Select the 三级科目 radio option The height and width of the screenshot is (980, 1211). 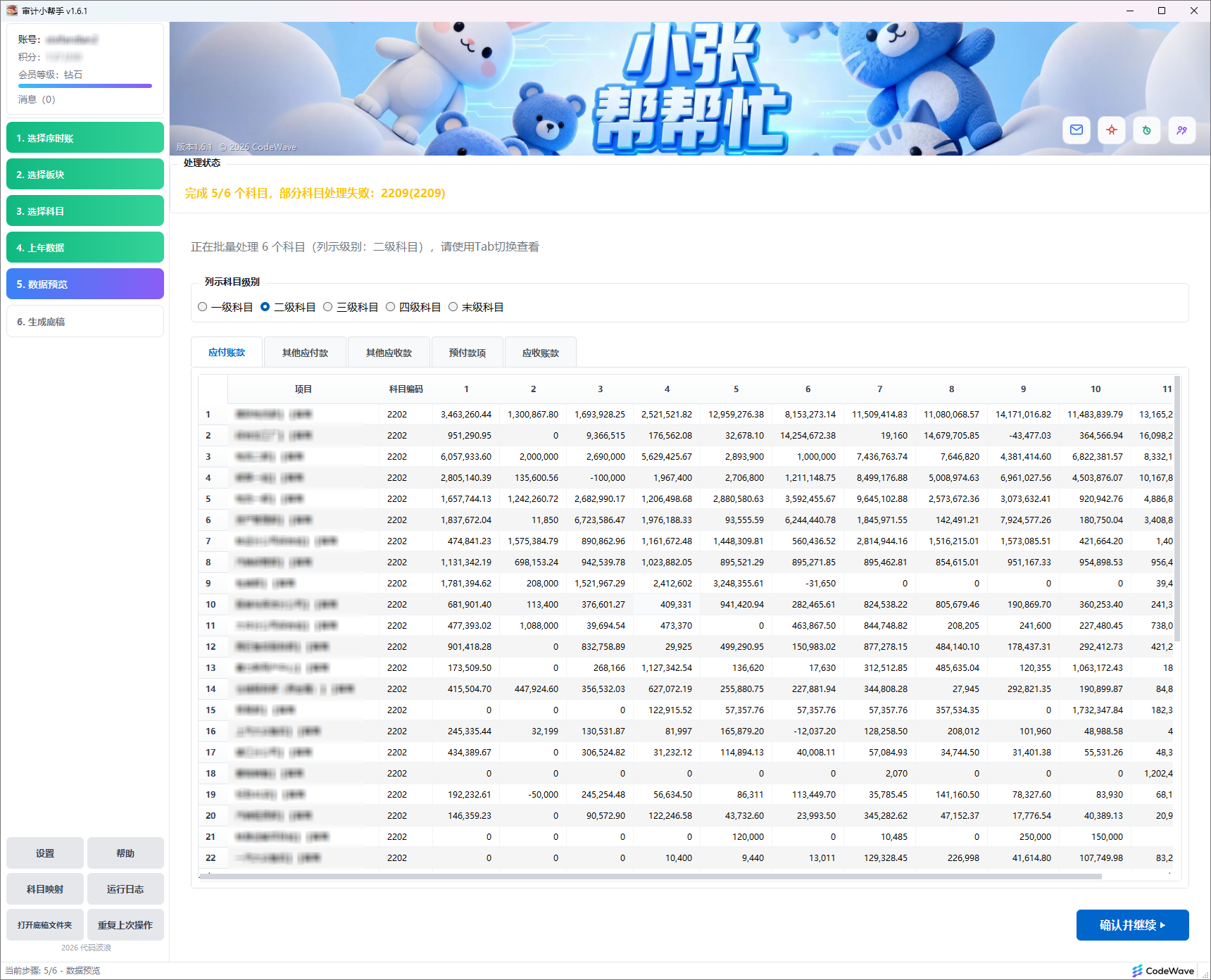[328, 307]
